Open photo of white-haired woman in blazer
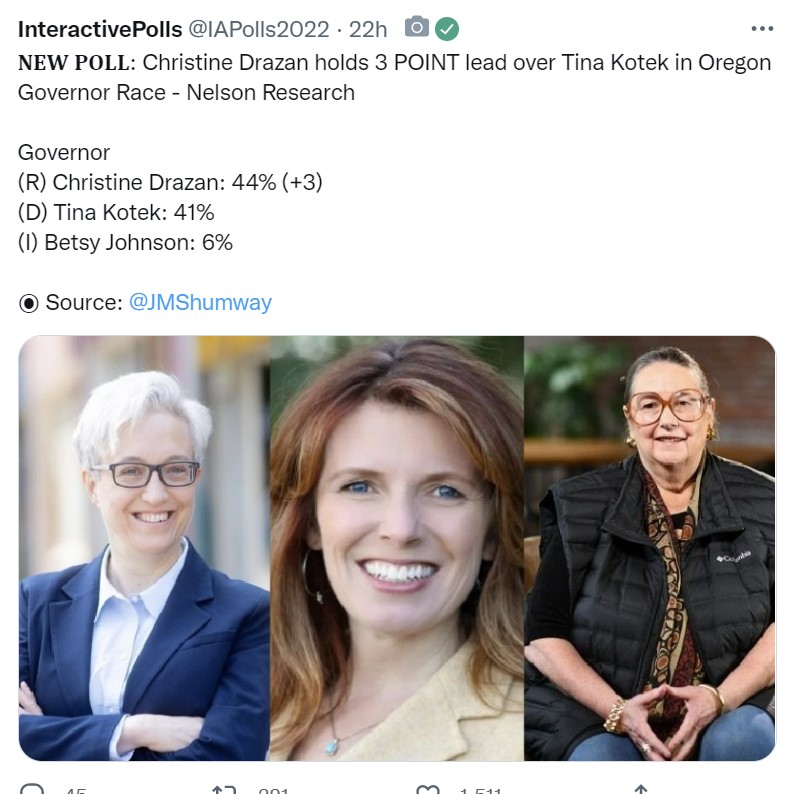 pyautogui.click(x=144, y=548)
